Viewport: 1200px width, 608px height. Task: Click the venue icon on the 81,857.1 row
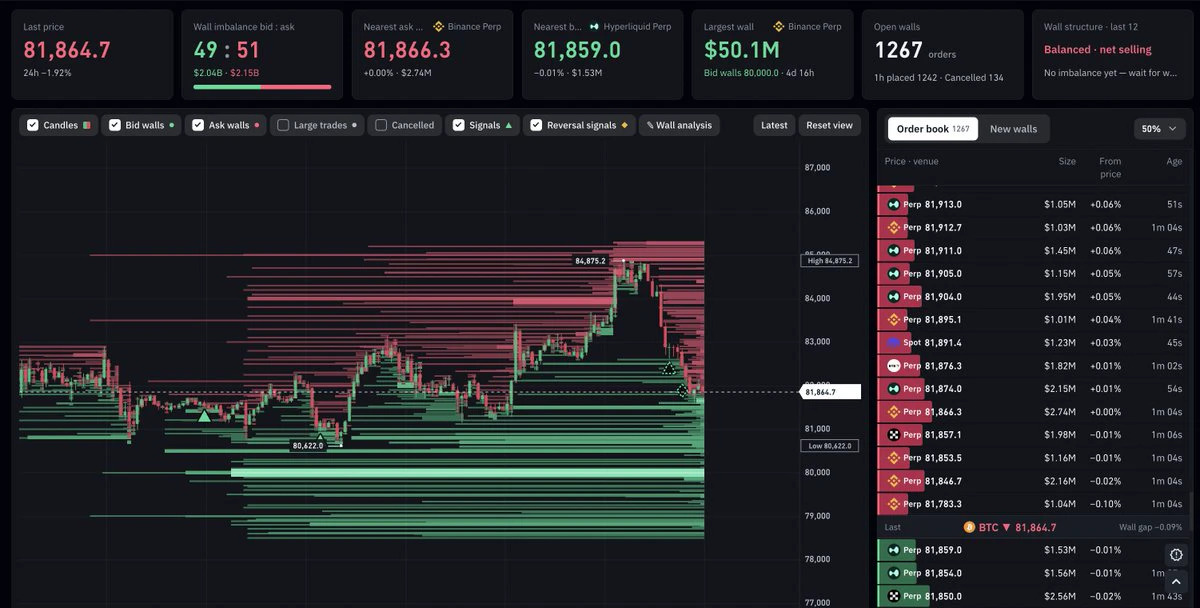tap(894, 434)
